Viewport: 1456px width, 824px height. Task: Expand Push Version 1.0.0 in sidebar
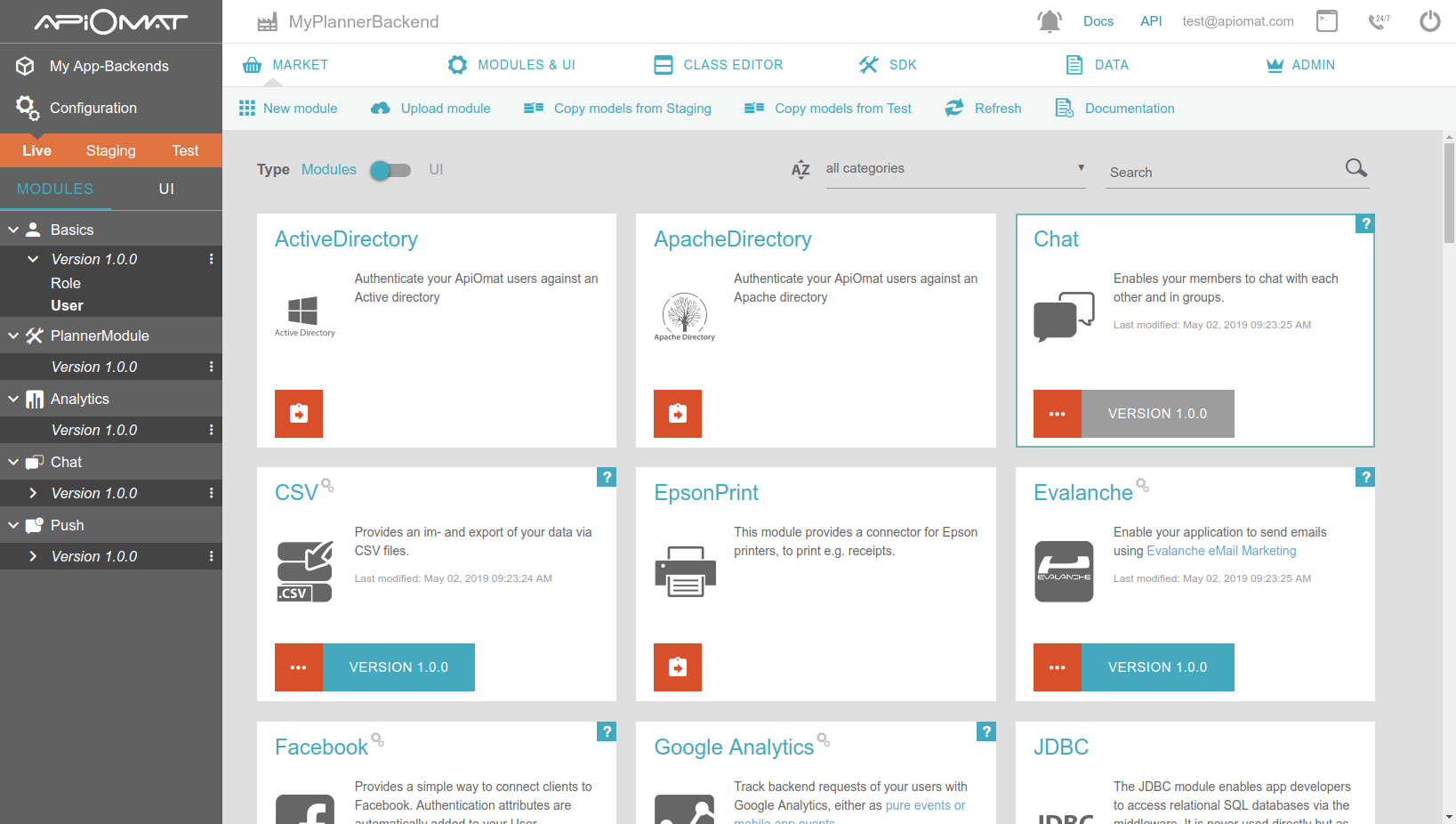point(33,556)
